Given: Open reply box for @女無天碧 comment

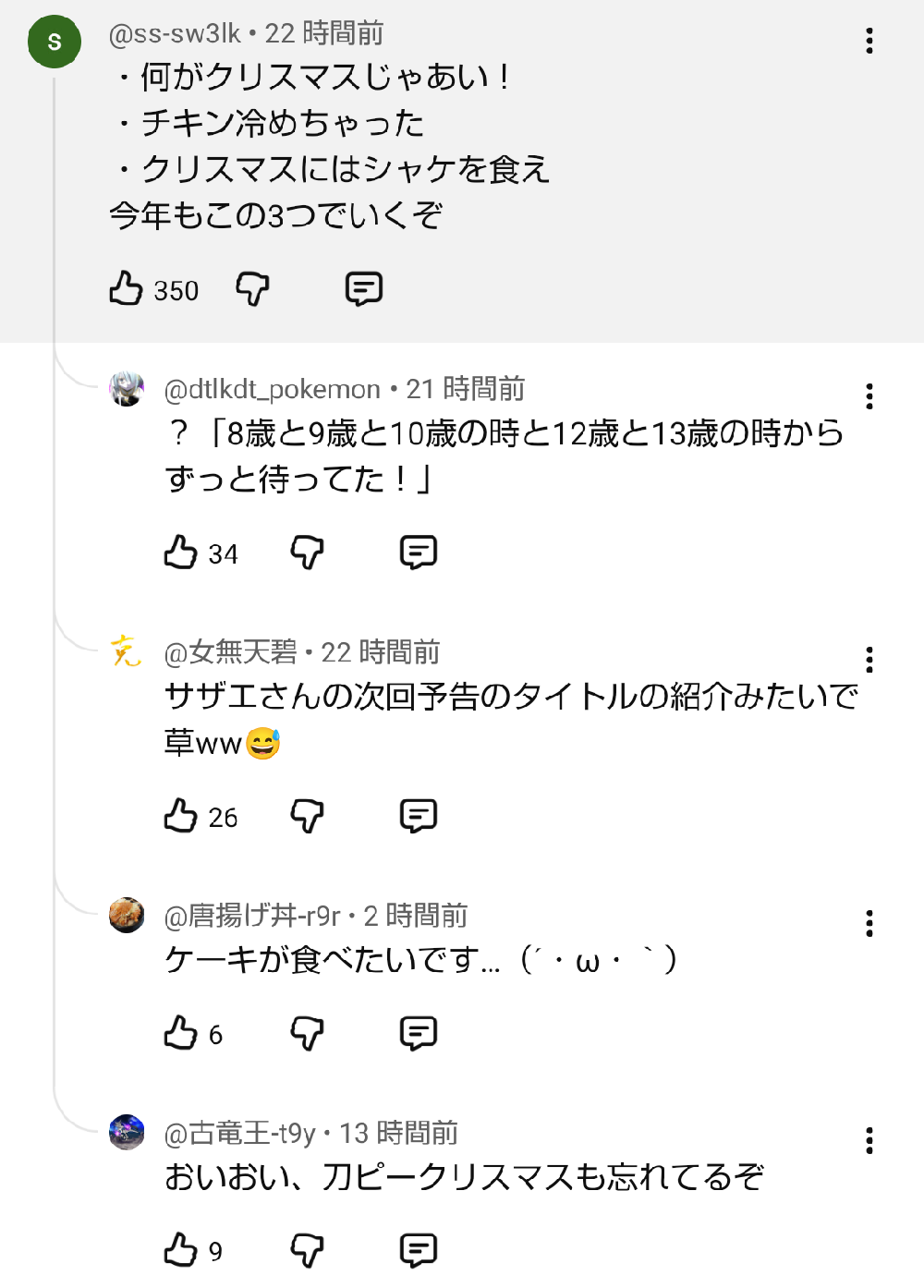Looking at the screenshot, I should click(419, 816).
